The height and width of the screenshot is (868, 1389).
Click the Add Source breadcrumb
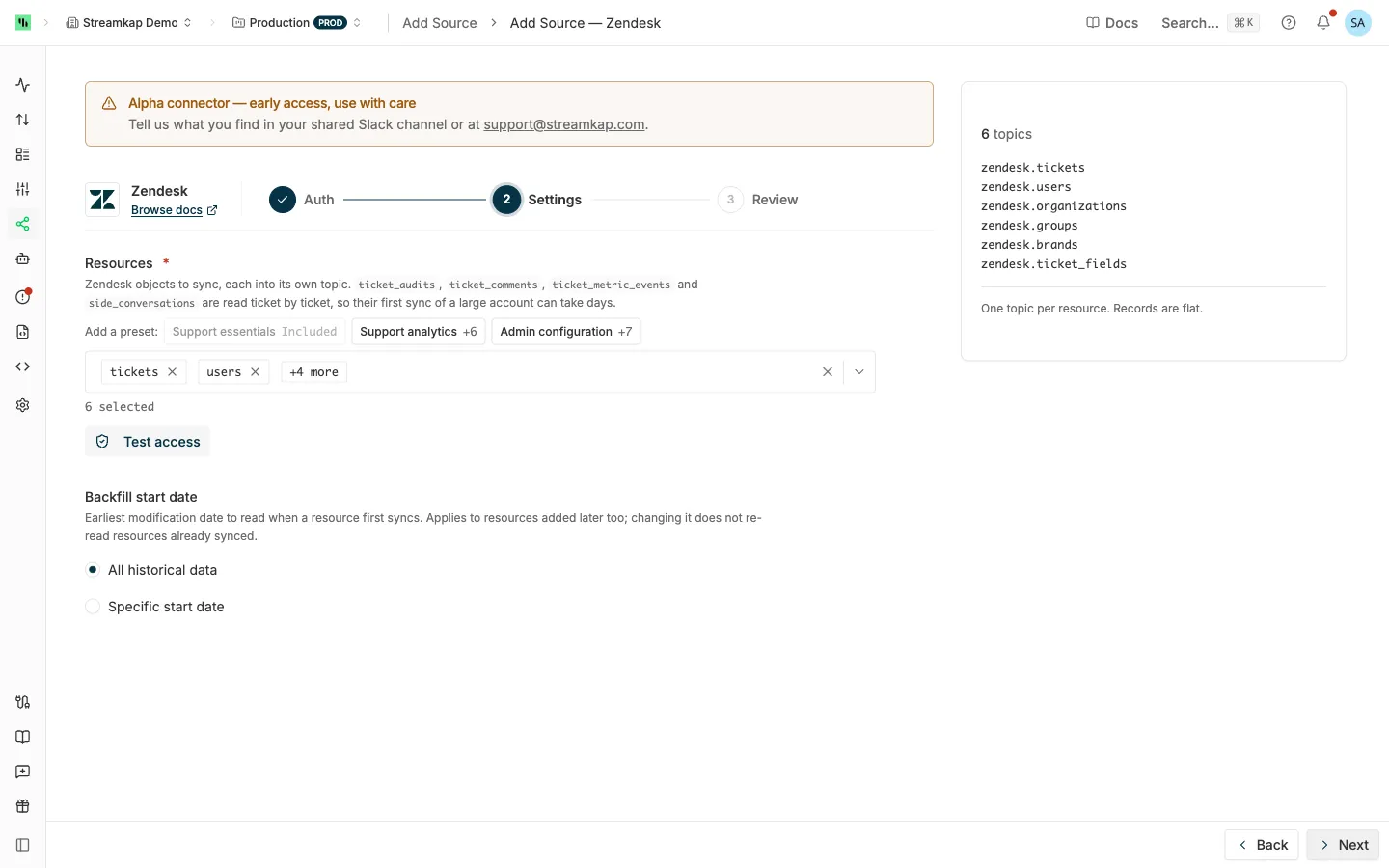pyautogui.click(x=440, y=23)
